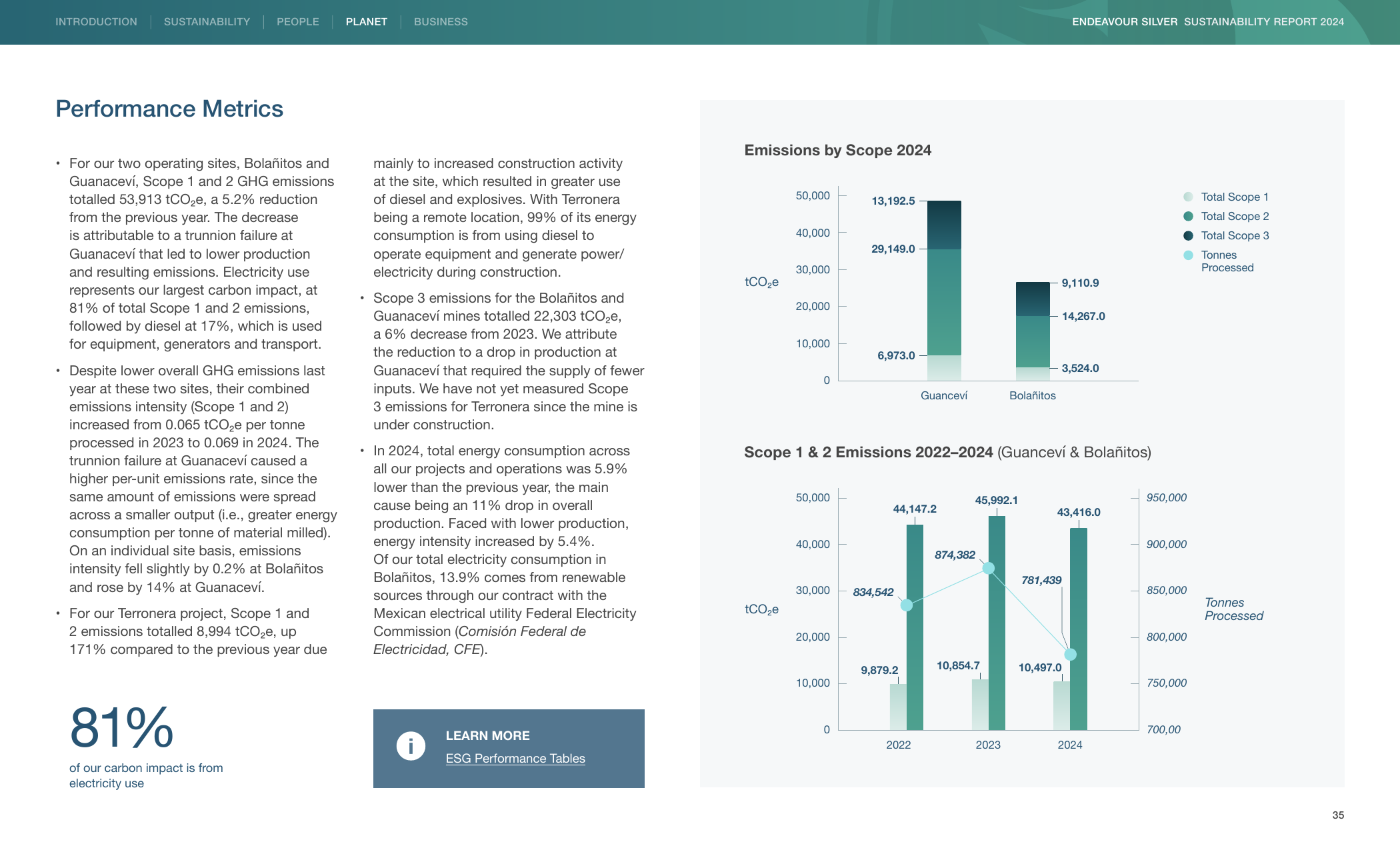Click the Learn More info icon
The width and height of the screenshot is (1400, 850).
tap(411, 746)
